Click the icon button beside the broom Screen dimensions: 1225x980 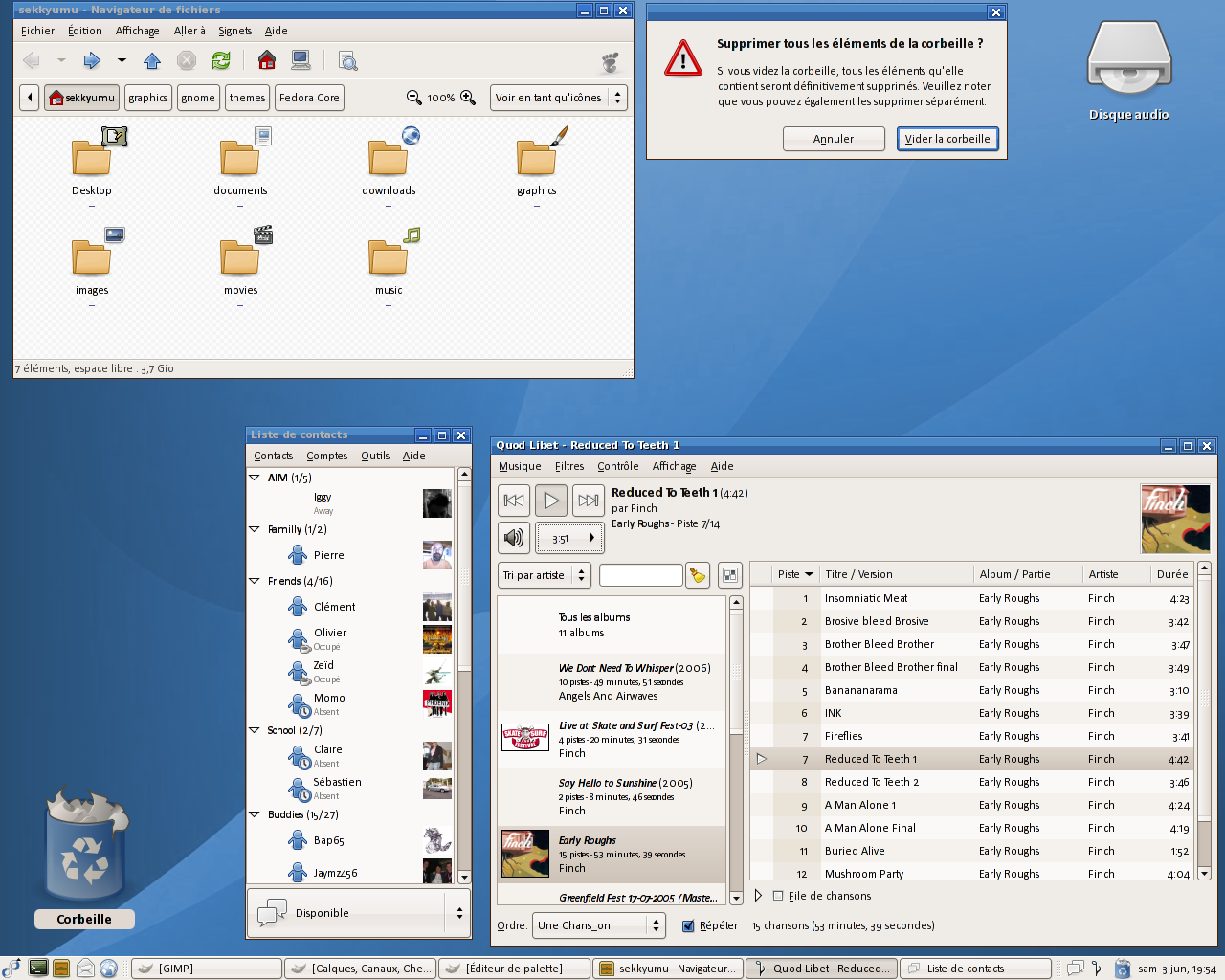pyautogui.click(x=730, y=575)
